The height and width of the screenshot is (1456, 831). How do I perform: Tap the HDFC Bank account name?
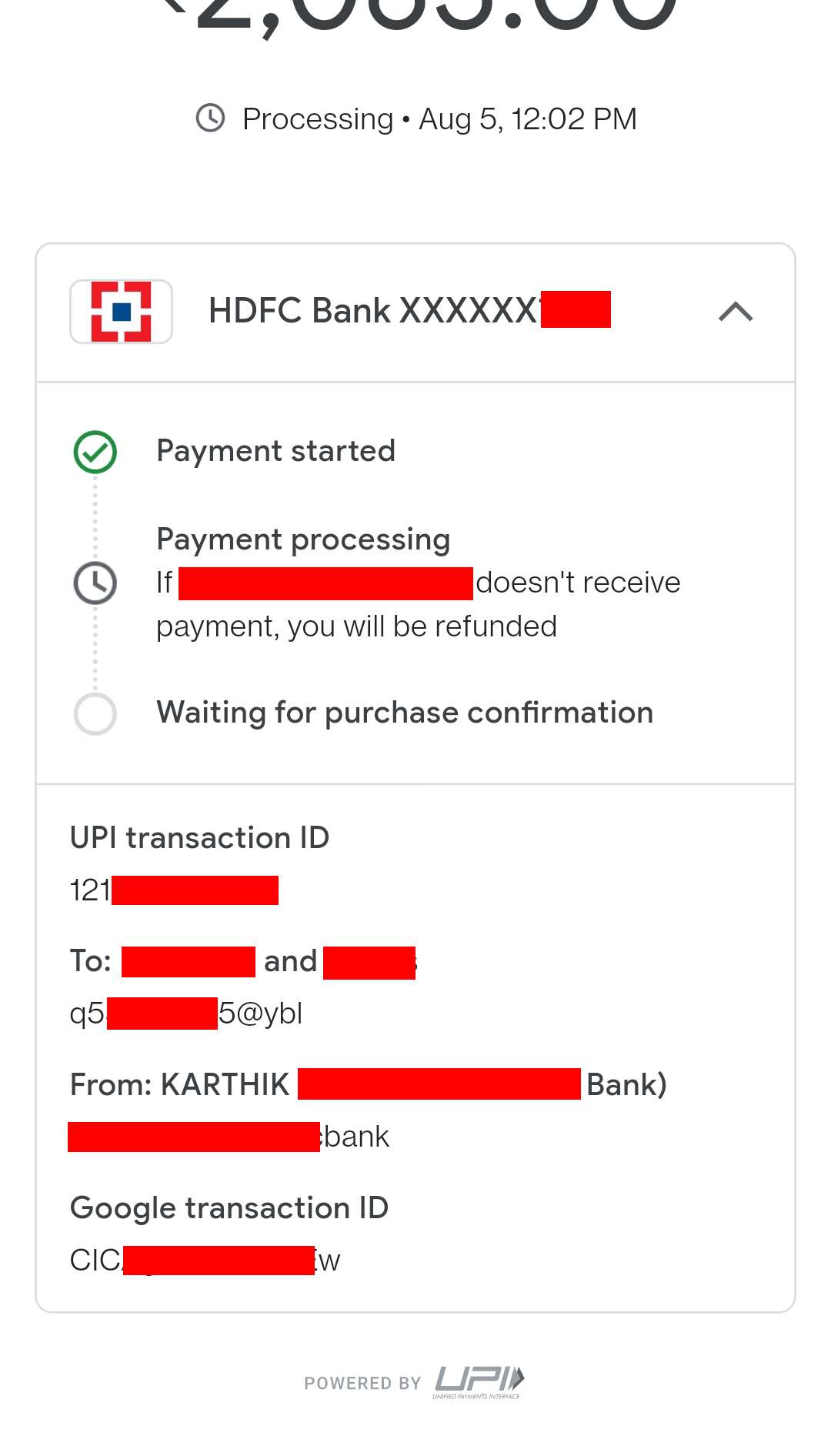[x=408, y=311]
